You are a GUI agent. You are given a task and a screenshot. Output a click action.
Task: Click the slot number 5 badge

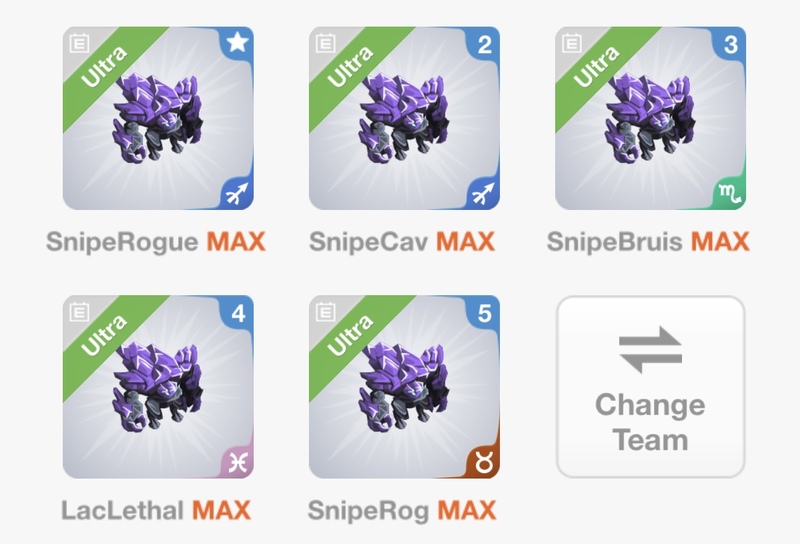click(x=484, y=312)
